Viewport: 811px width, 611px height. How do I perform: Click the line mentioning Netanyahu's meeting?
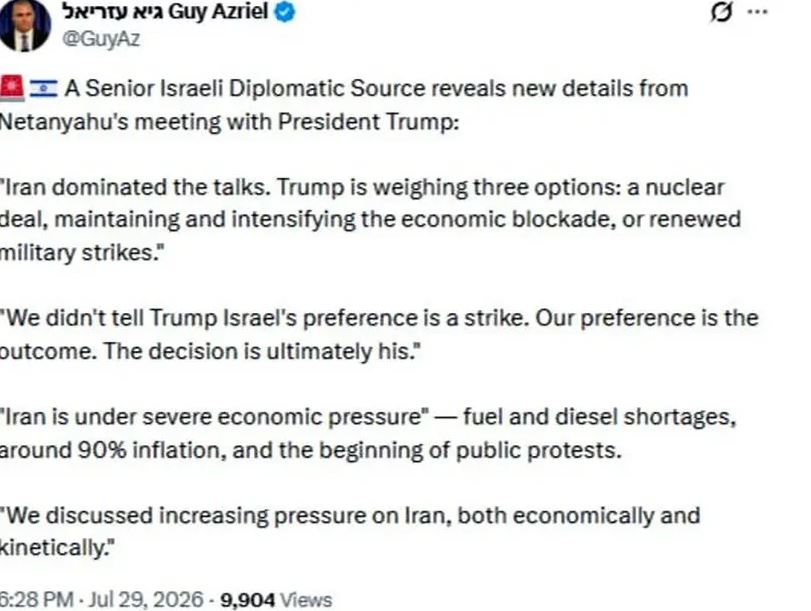point(230,122)
